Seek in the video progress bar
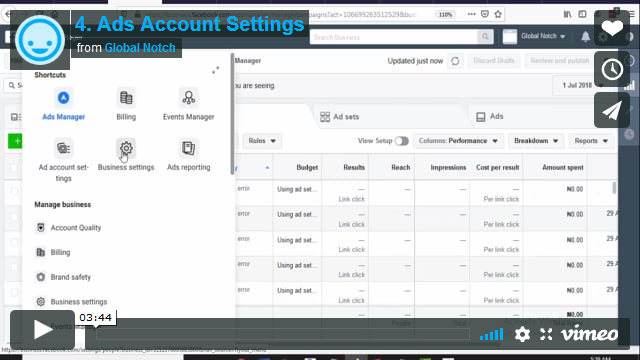Viewport: 640px width, 360px height. [x=282, y=334]
